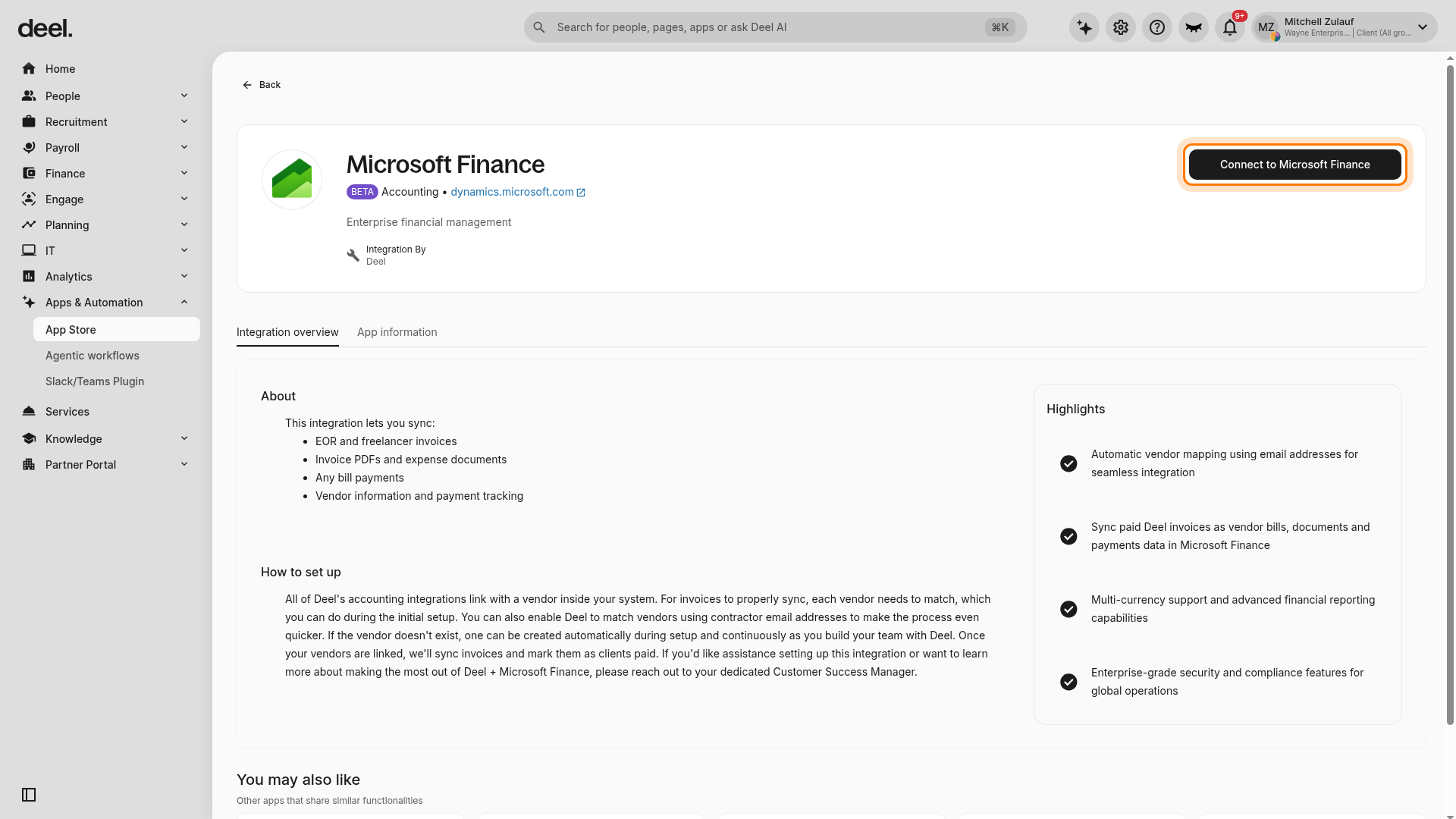
Task: Open the Deel AI sparkle icon
Action: [1084, 27]
